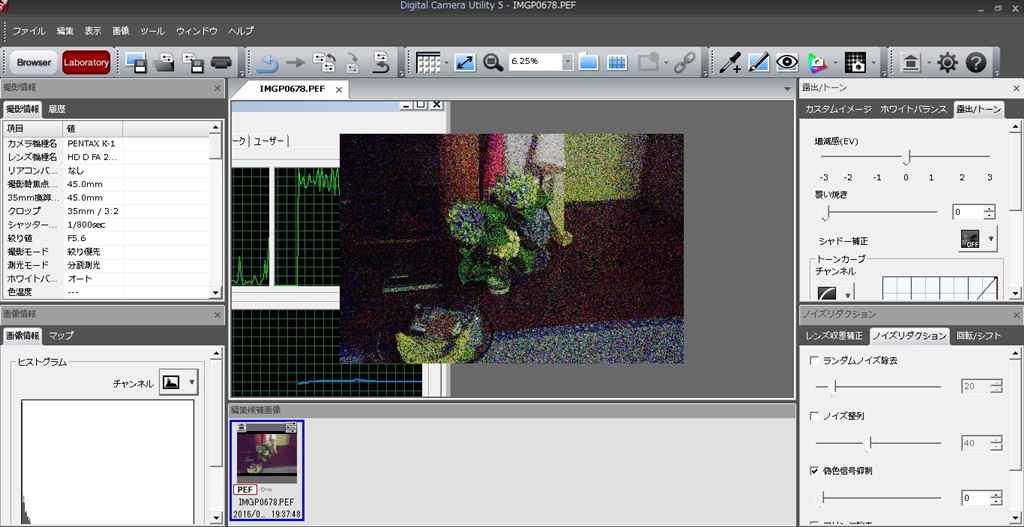Open the 6.25% zoom level dropdown
The height and width of the screenshot is (527, 1024).
pos(567,62)
